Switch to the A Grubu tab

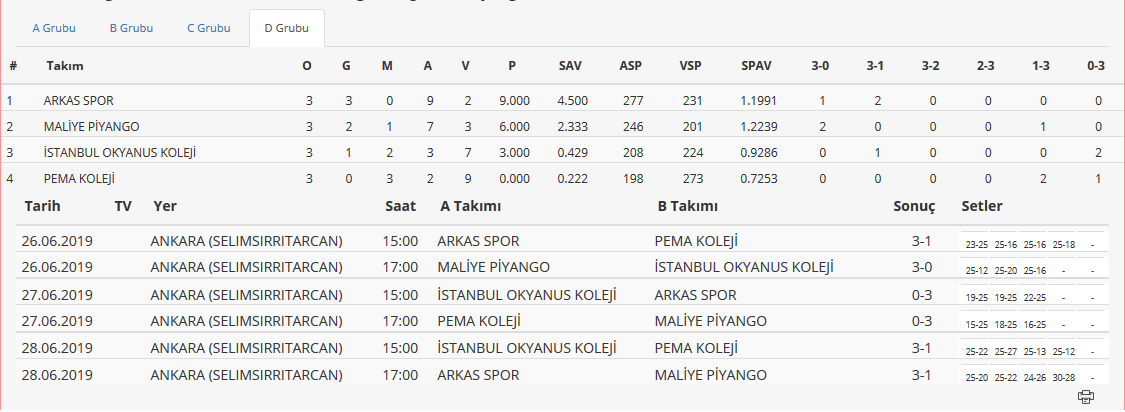pyautogui.click(x=54, y=29)
